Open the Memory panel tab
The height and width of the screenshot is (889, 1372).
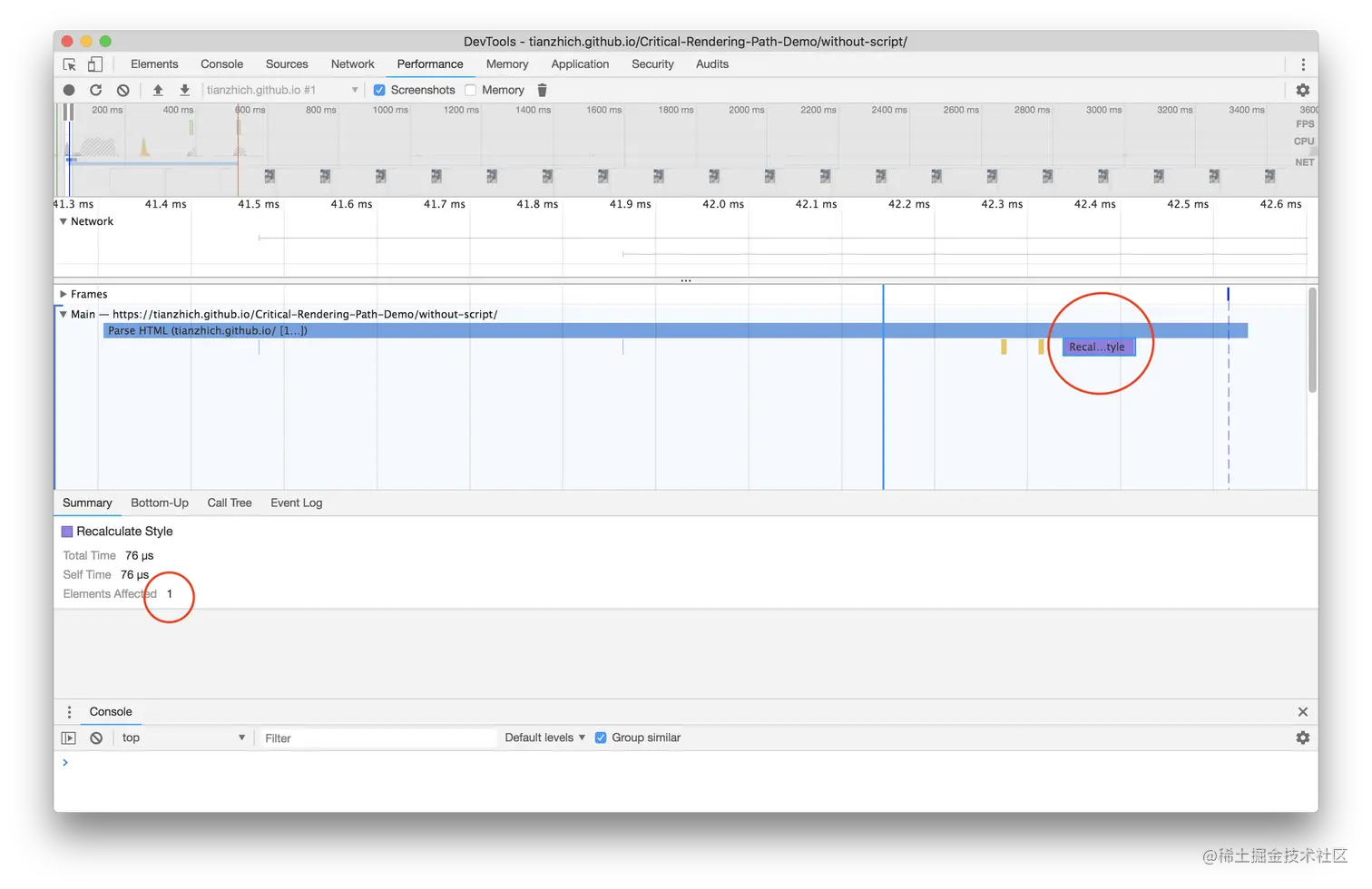tap(507, 64)
